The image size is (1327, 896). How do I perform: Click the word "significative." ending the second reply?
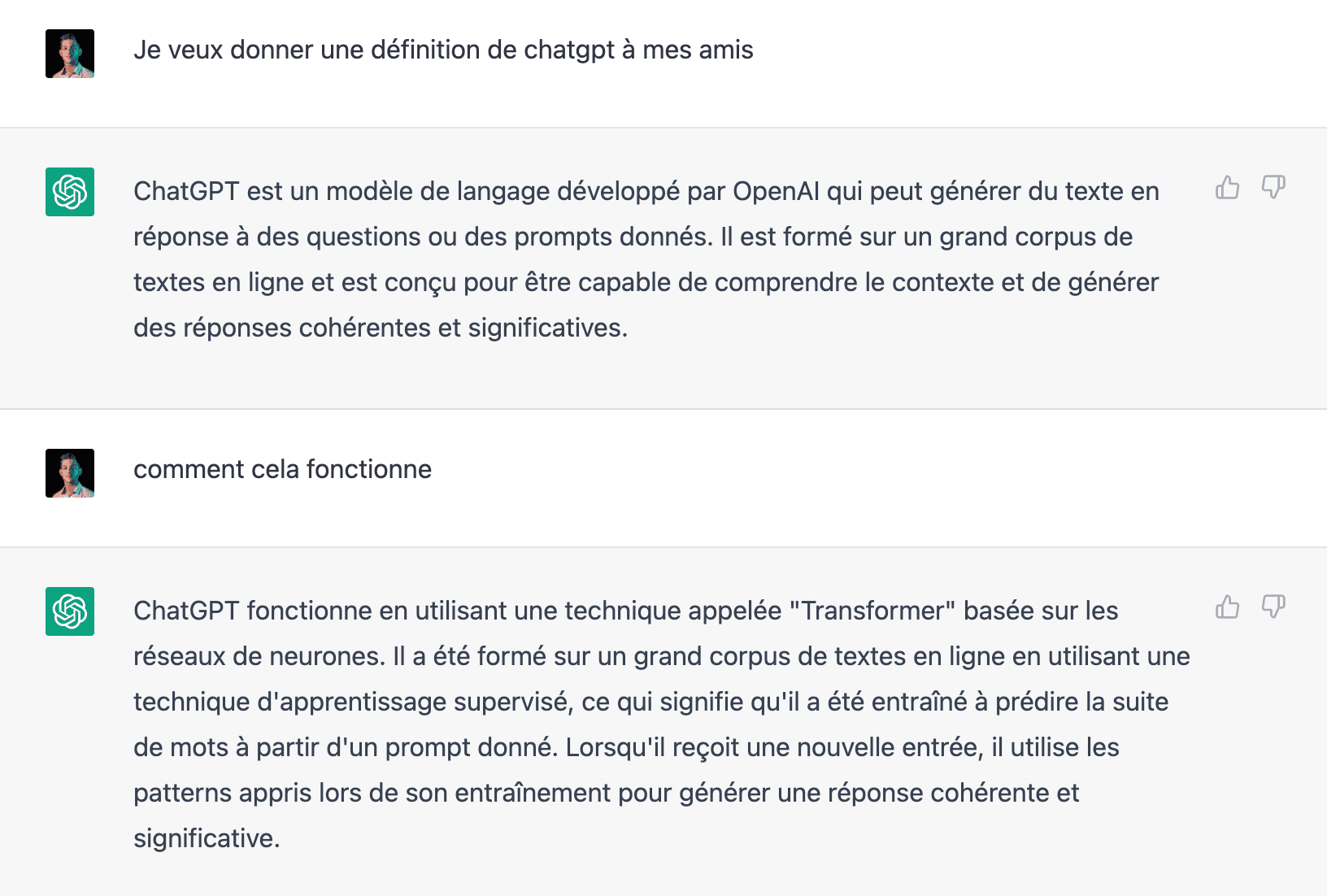(x=207, y=839)
